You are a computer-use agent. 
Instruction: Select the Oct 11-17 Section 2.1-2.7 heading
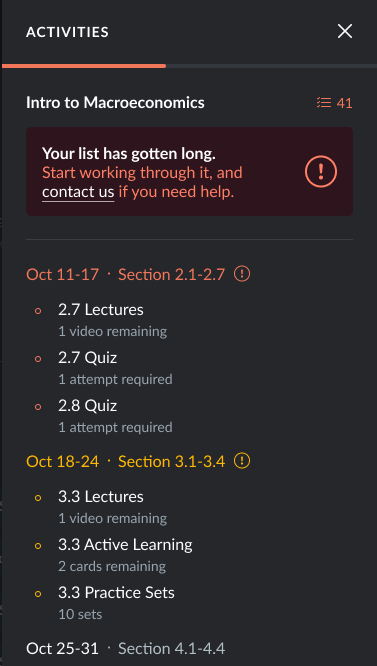pos(125,274)
